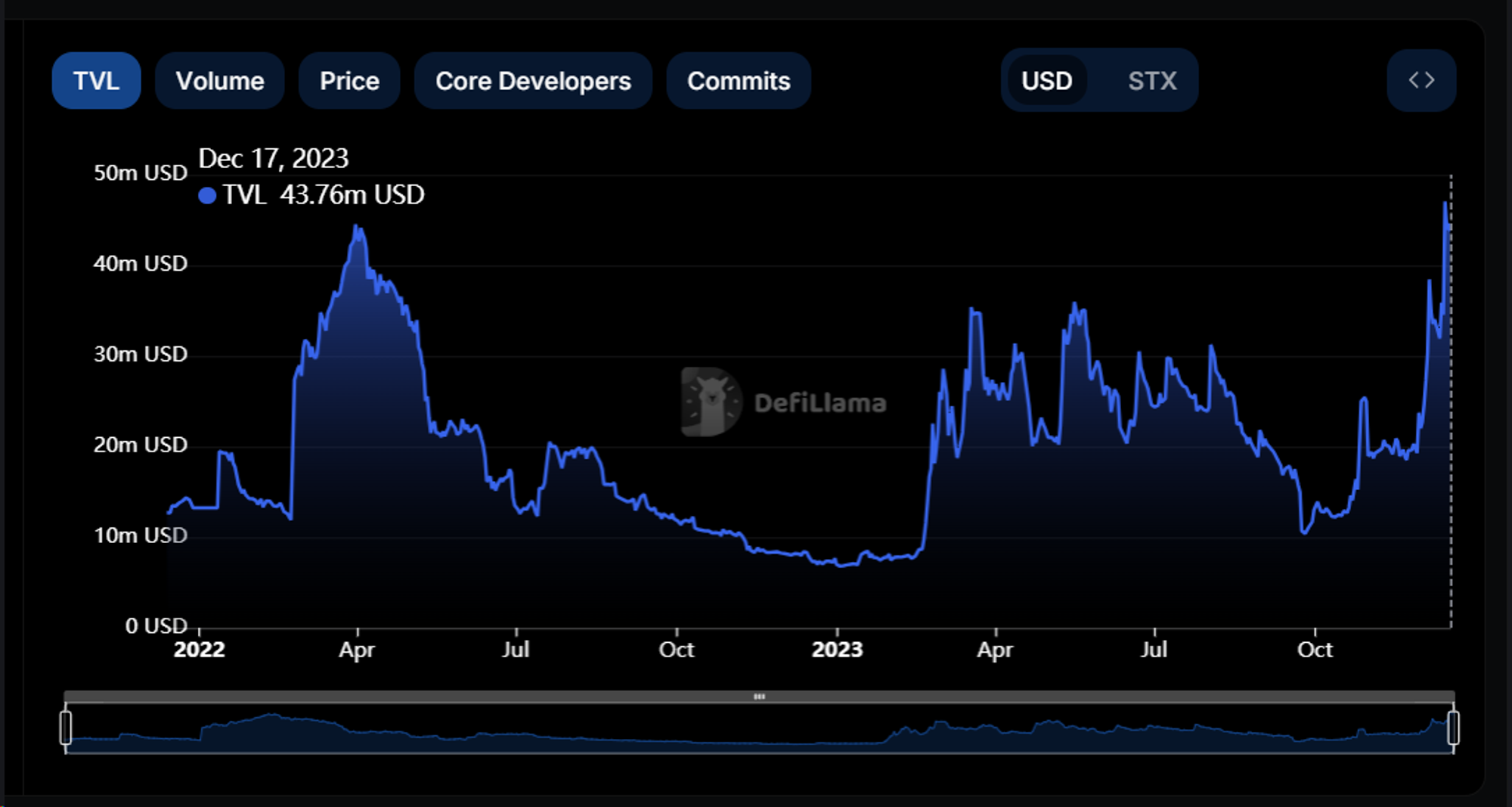
Task: Click the Dec 17, 2023 tooltip label
Action: point(274,159)
